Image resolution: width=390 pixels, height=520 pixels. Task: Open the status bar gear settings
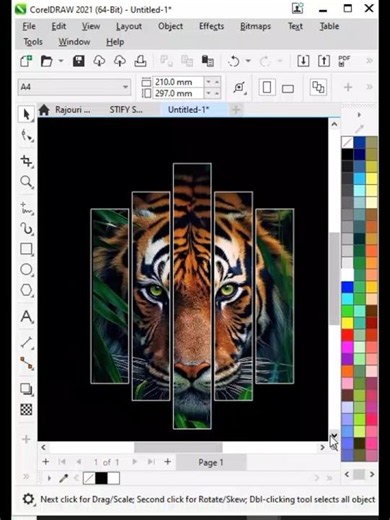pyautogui.click(x=28, y=499)
